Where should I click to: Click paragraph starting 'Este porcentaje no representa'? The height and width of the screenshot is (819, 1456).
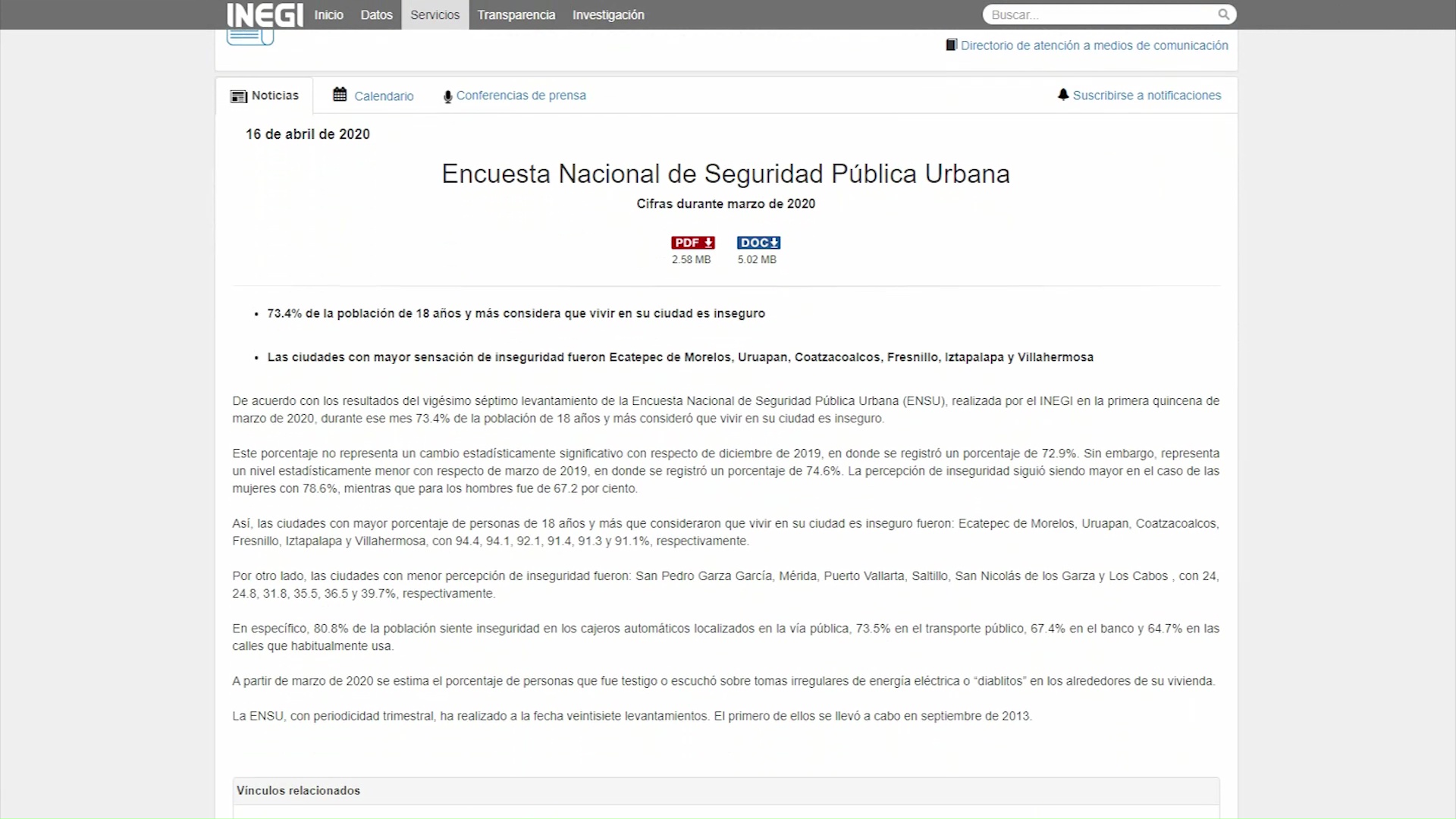pos(726,471)
